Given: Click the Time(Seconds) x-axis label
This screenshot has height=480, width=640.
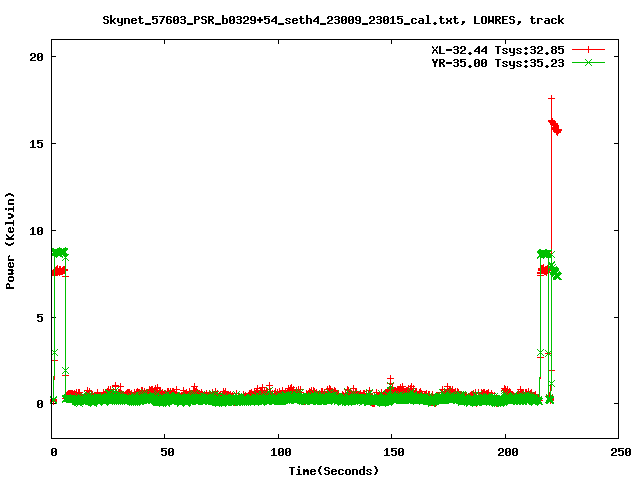Looking at the screenshot, I should click(334, 470).
